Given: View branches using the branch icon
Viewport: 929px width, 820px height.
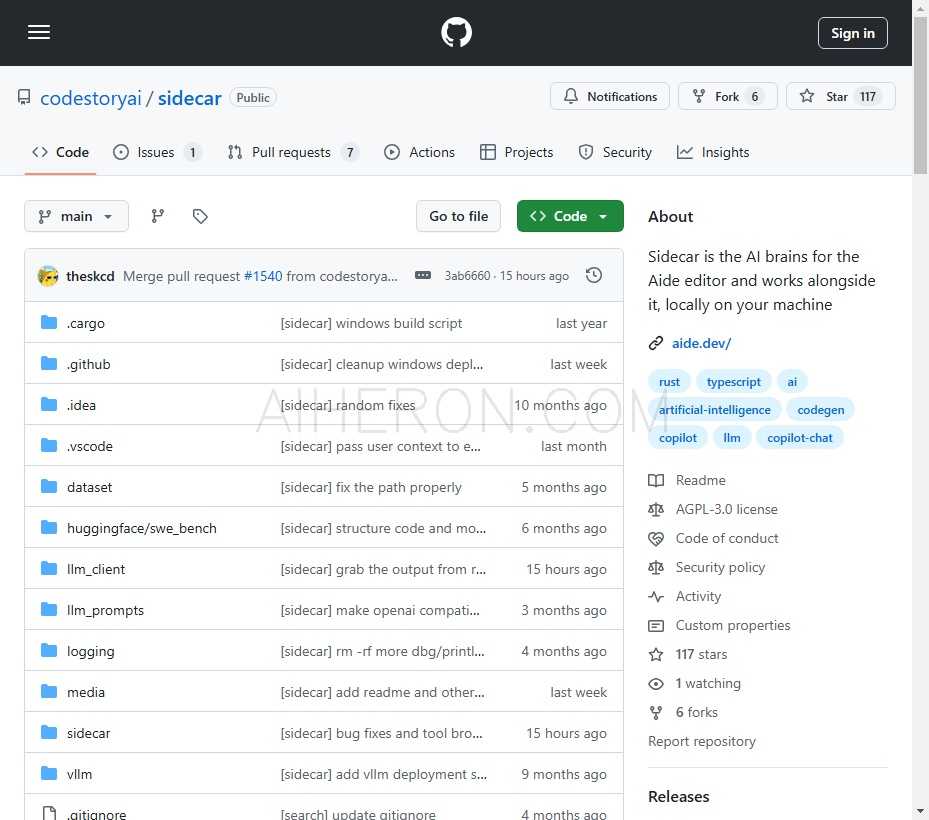Looking at the screenshot, I should click(x=158, y=216).
